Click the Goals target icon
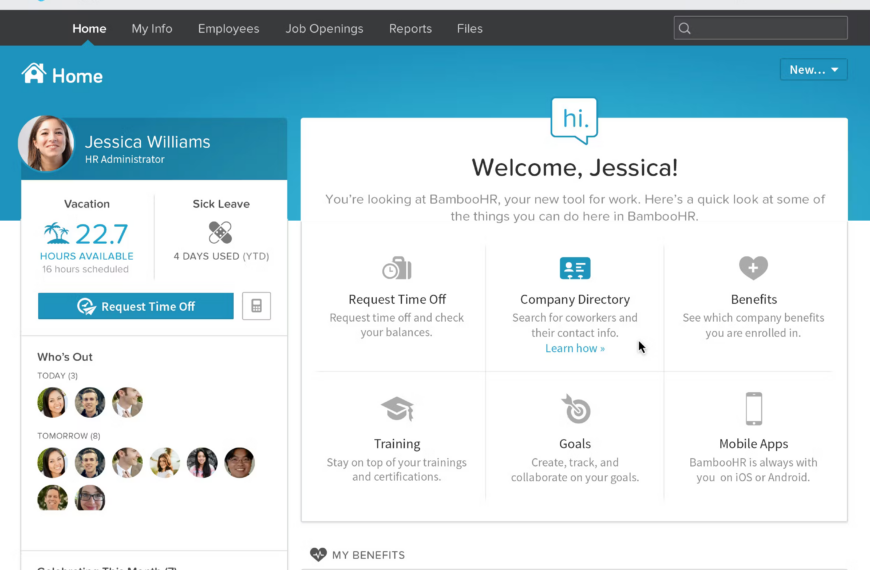 point(575,409)
